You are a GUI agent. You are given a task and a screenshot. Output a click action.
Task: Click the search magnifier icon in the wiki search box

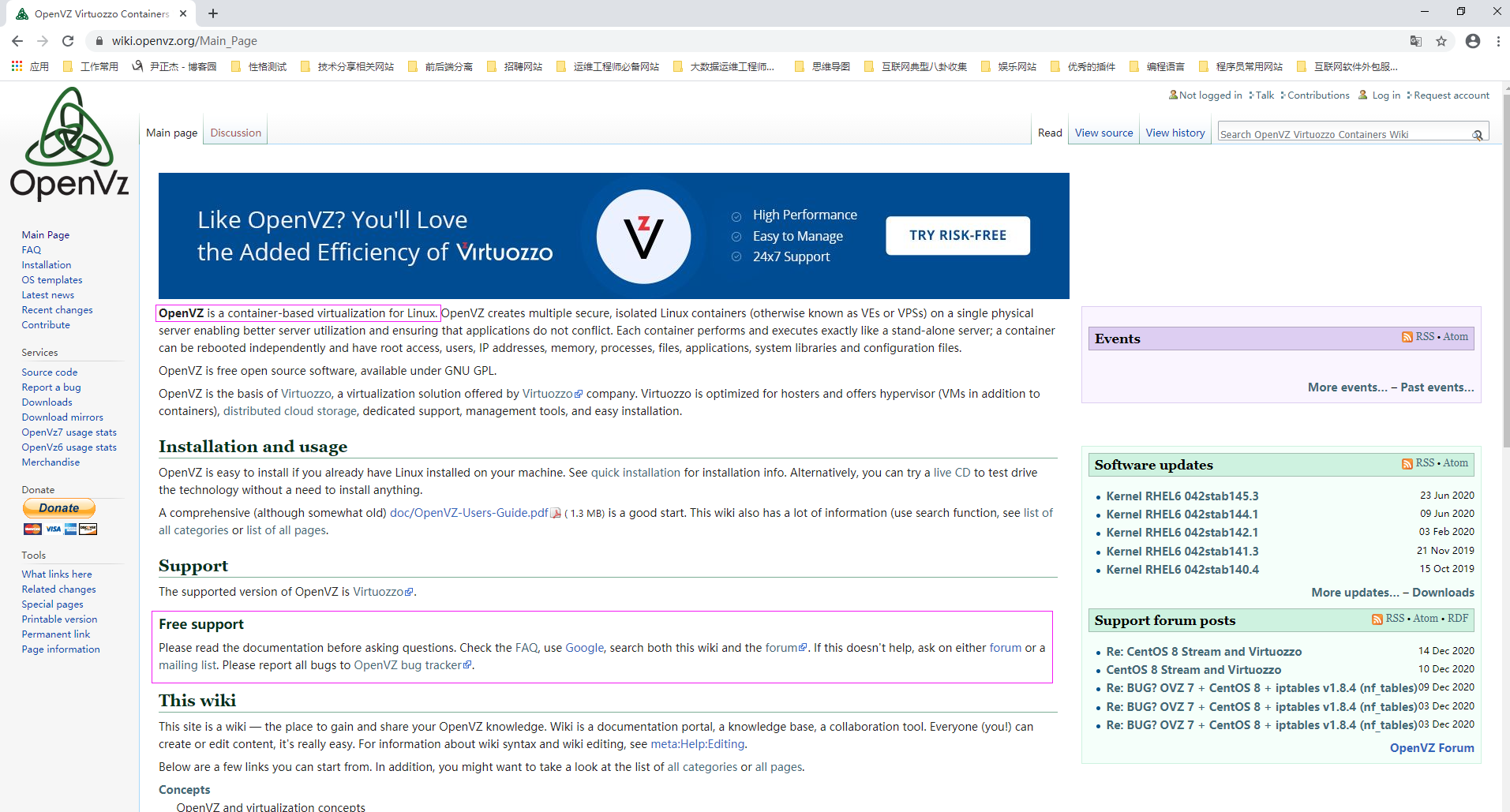tap(1477, 135)
